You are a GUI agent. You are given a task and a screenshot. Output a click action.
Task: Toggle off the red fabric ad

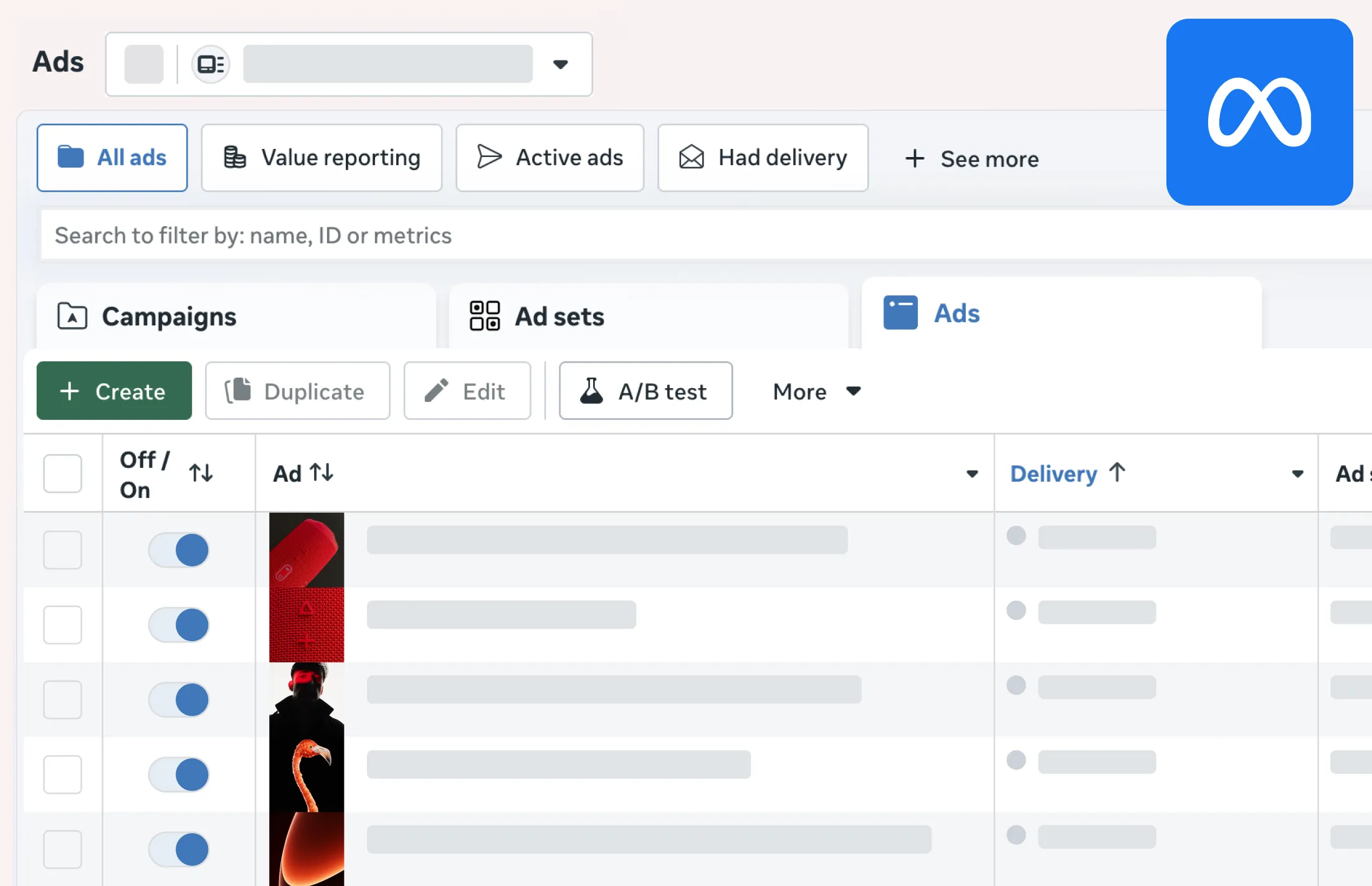click(x=179, y=624)
